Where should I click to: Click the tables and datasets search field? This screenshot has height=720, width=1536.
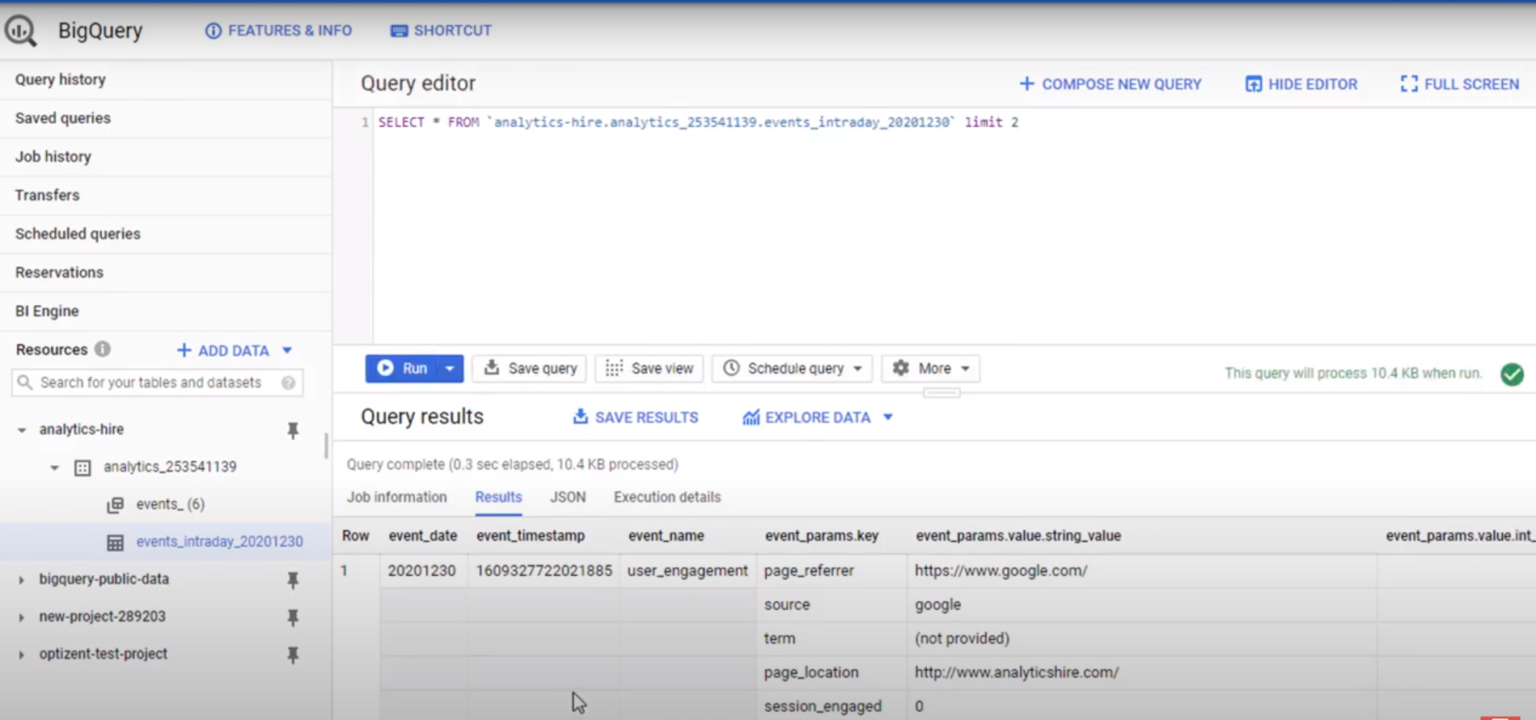point(150,383)
